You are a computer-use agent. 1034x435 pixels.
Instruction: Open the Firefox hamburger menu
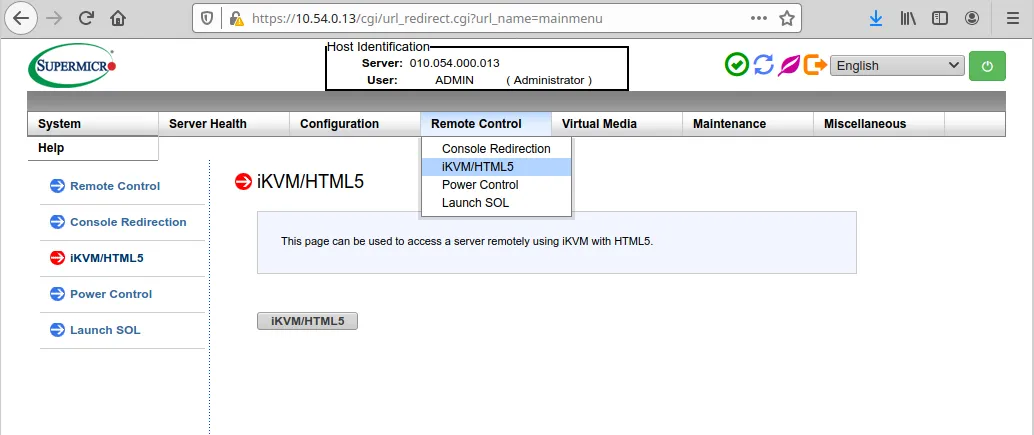pyautogui.click(x=1010, y=18)
